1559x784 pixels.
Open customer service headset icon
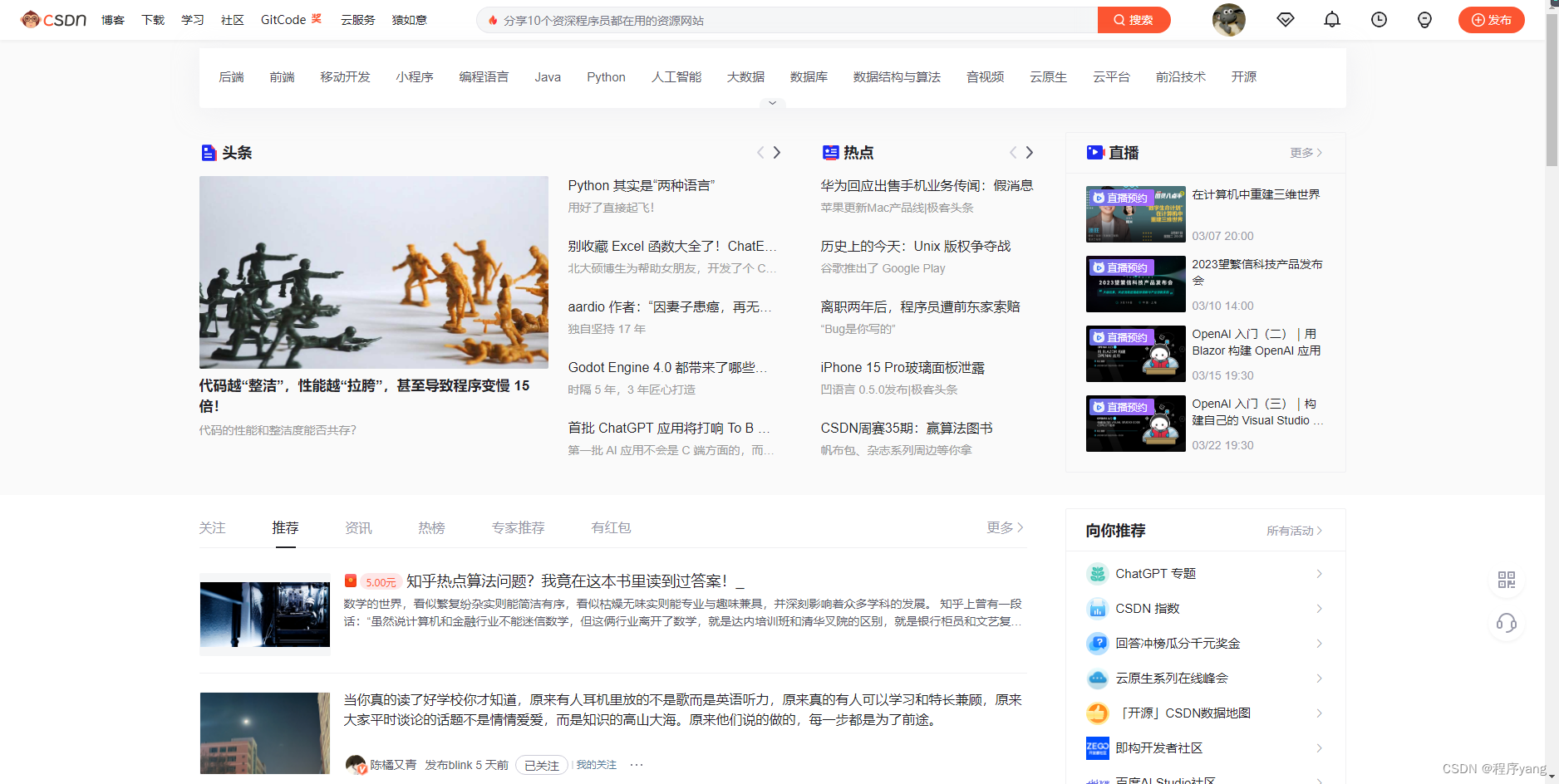click(x=1506, y=623)
